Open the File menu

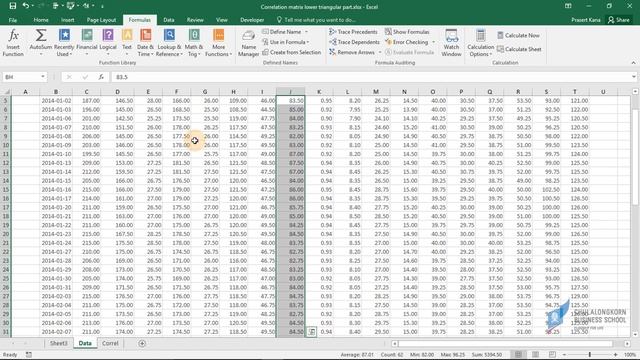click(13, 20)
